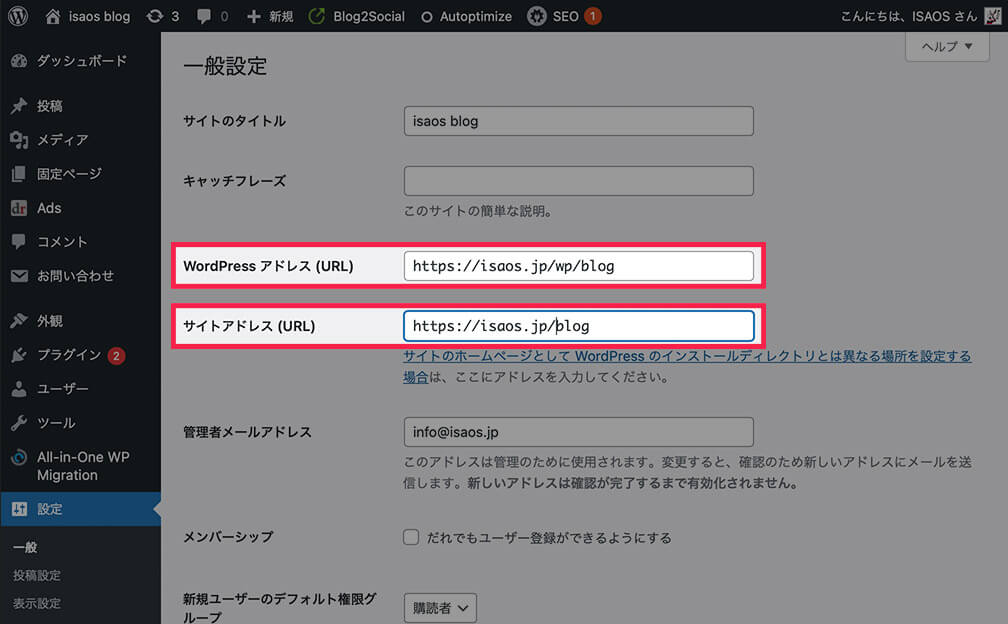Click the サイトのタイトル input field

579,121
